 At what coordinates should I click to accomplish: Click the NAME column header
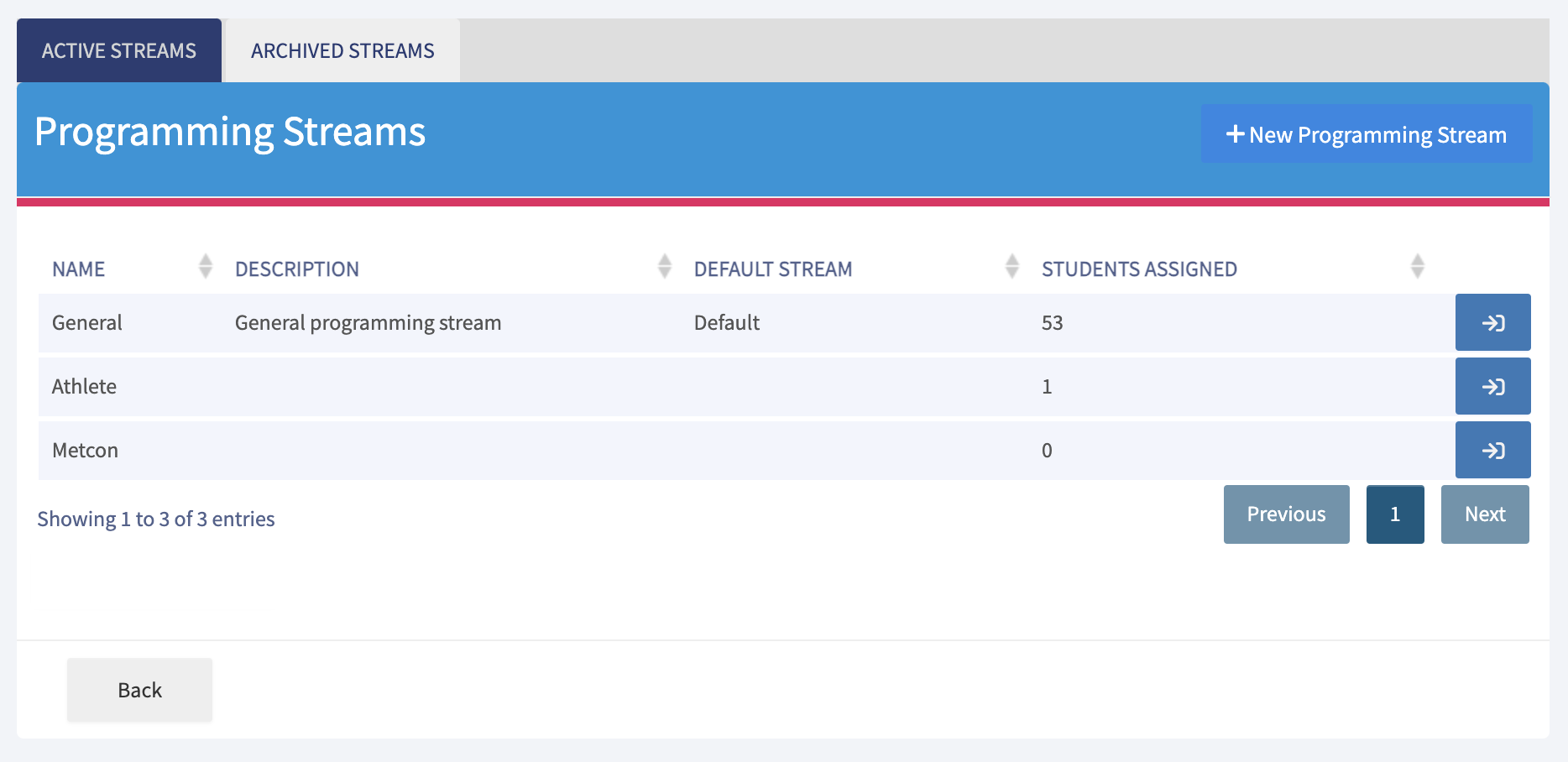coord(79,269)
